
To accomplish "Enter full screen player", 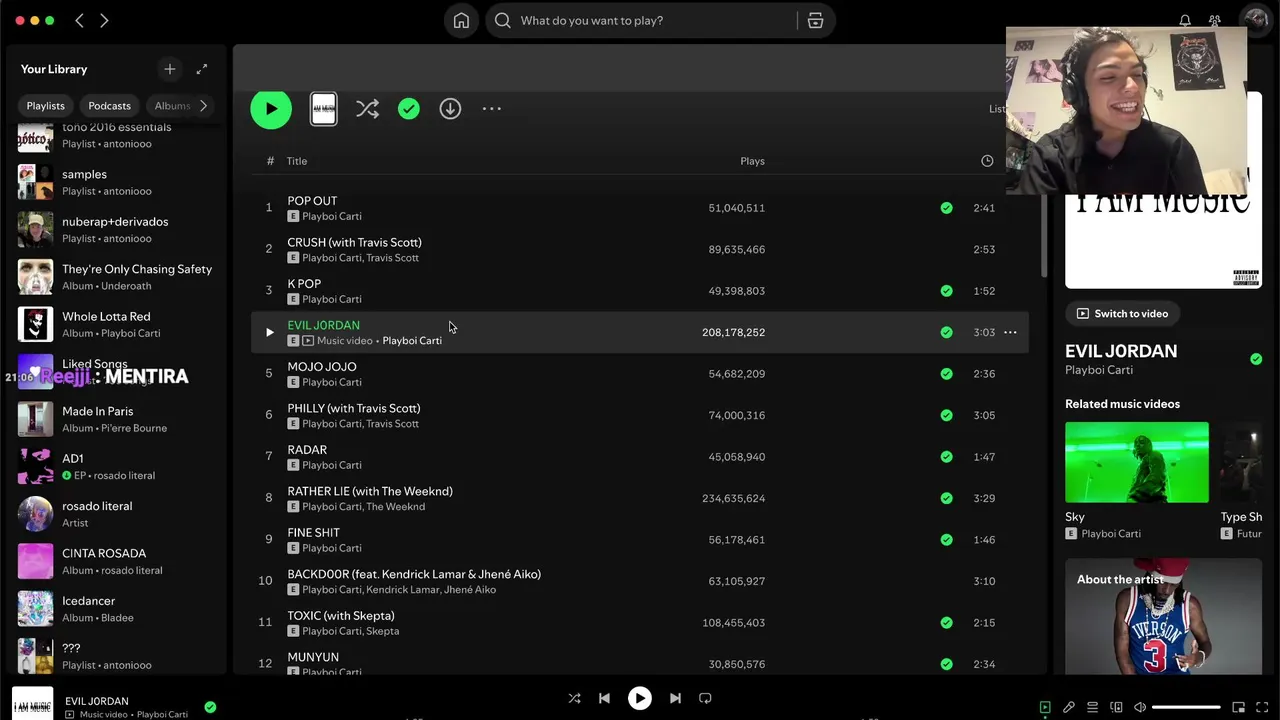I will click(x=1262, y=707).
